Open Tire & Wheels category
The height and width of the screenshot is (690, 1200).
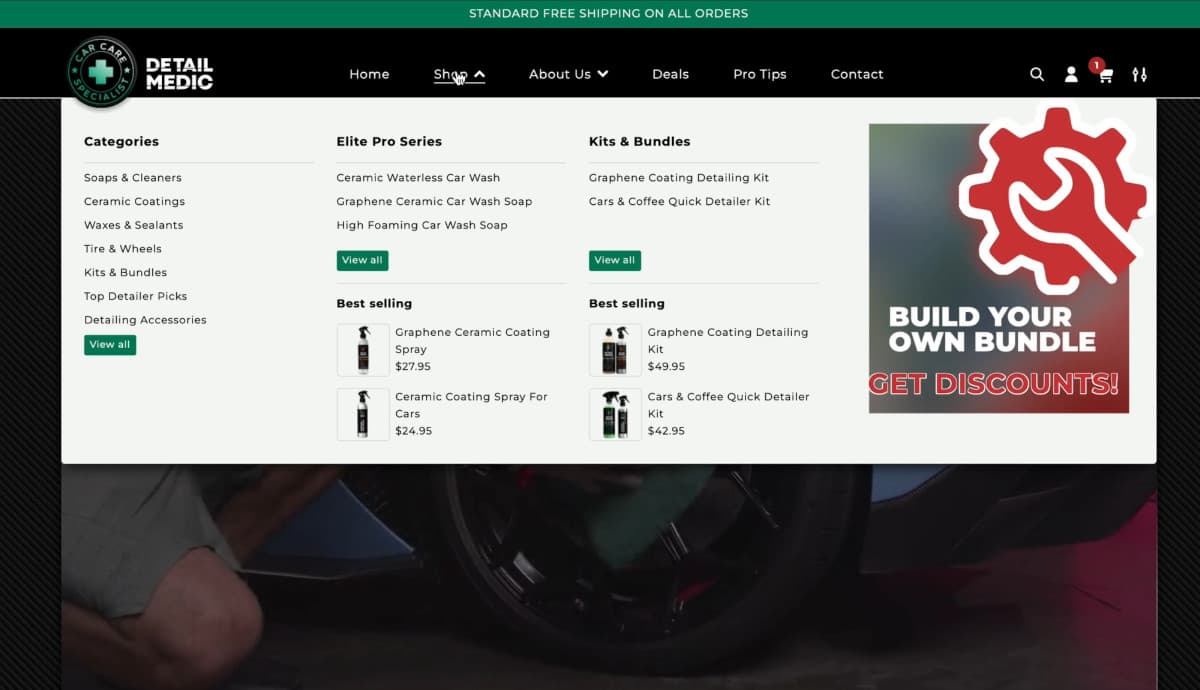pyautogui.click(x=123, y=248)
